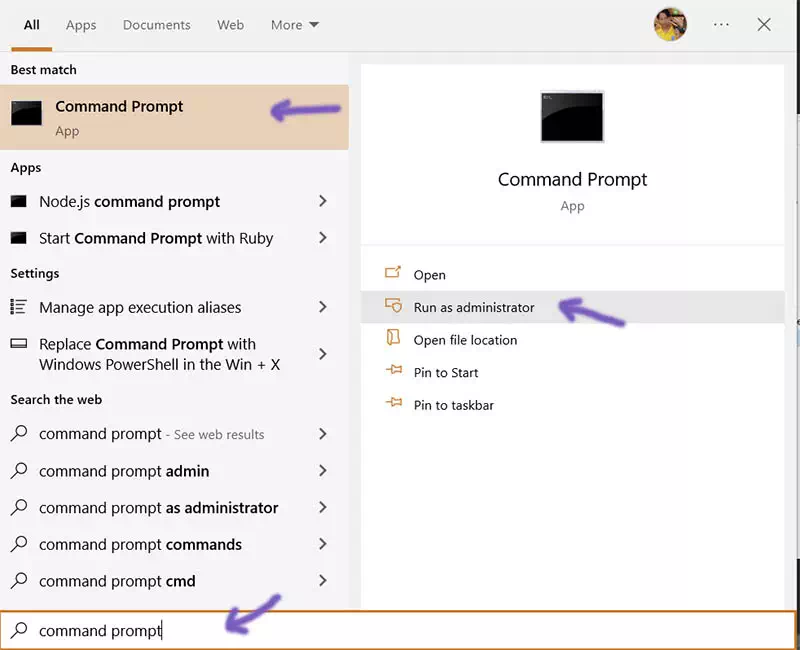Viewport: 800px width, 650px height.
Task: Click the Start Command Prompt with Ruby icon
Action: point(19,238)
